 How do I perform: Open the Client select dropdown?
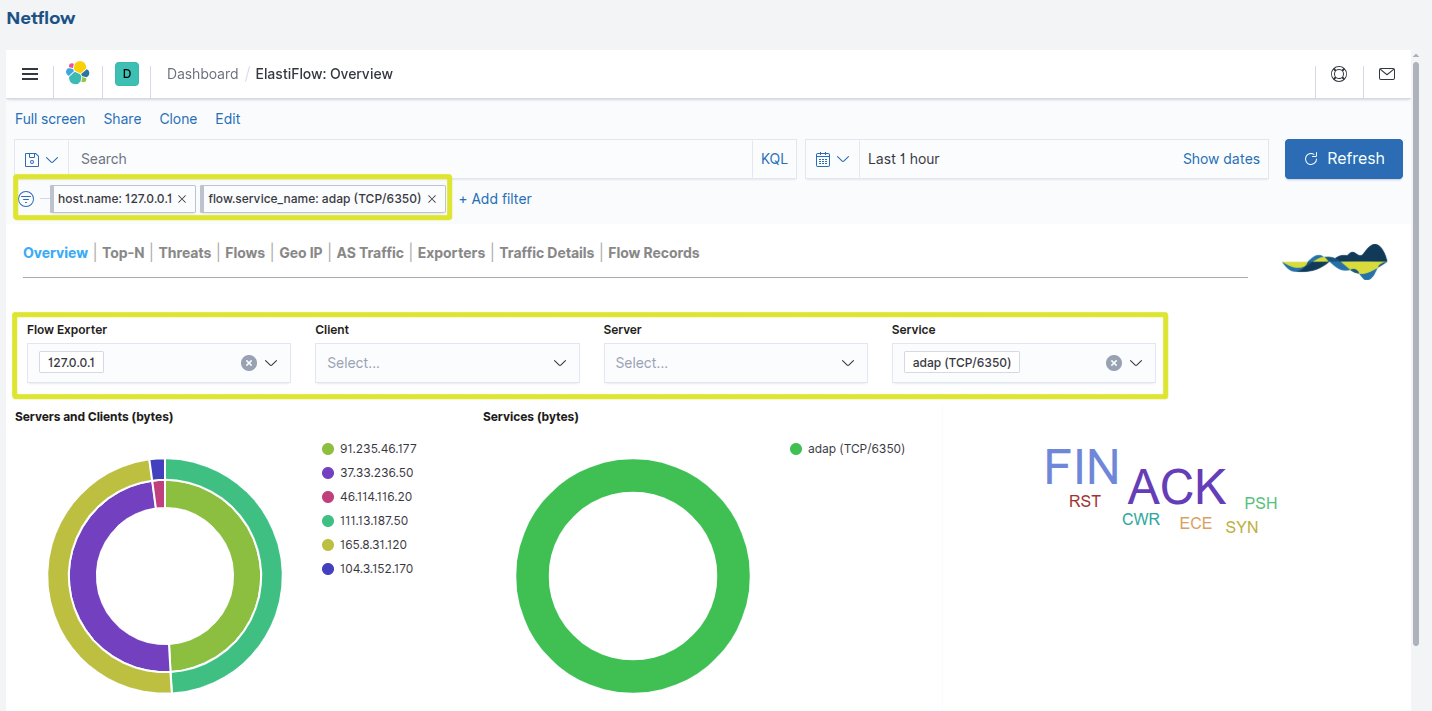[x=447, y=363]
